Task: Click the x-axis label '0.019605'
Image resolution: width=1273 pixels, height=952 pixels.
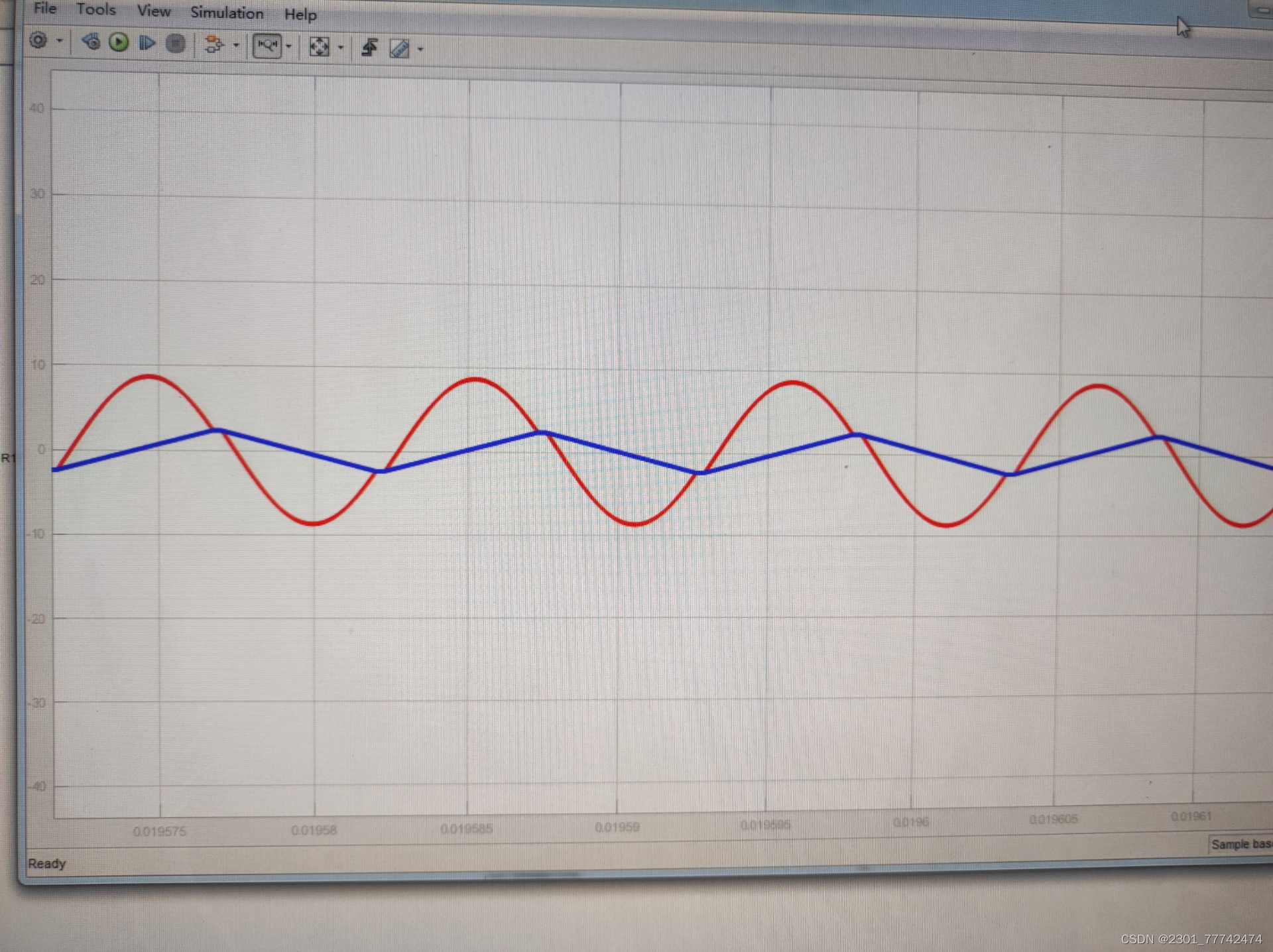Action: coord(1054,819)
